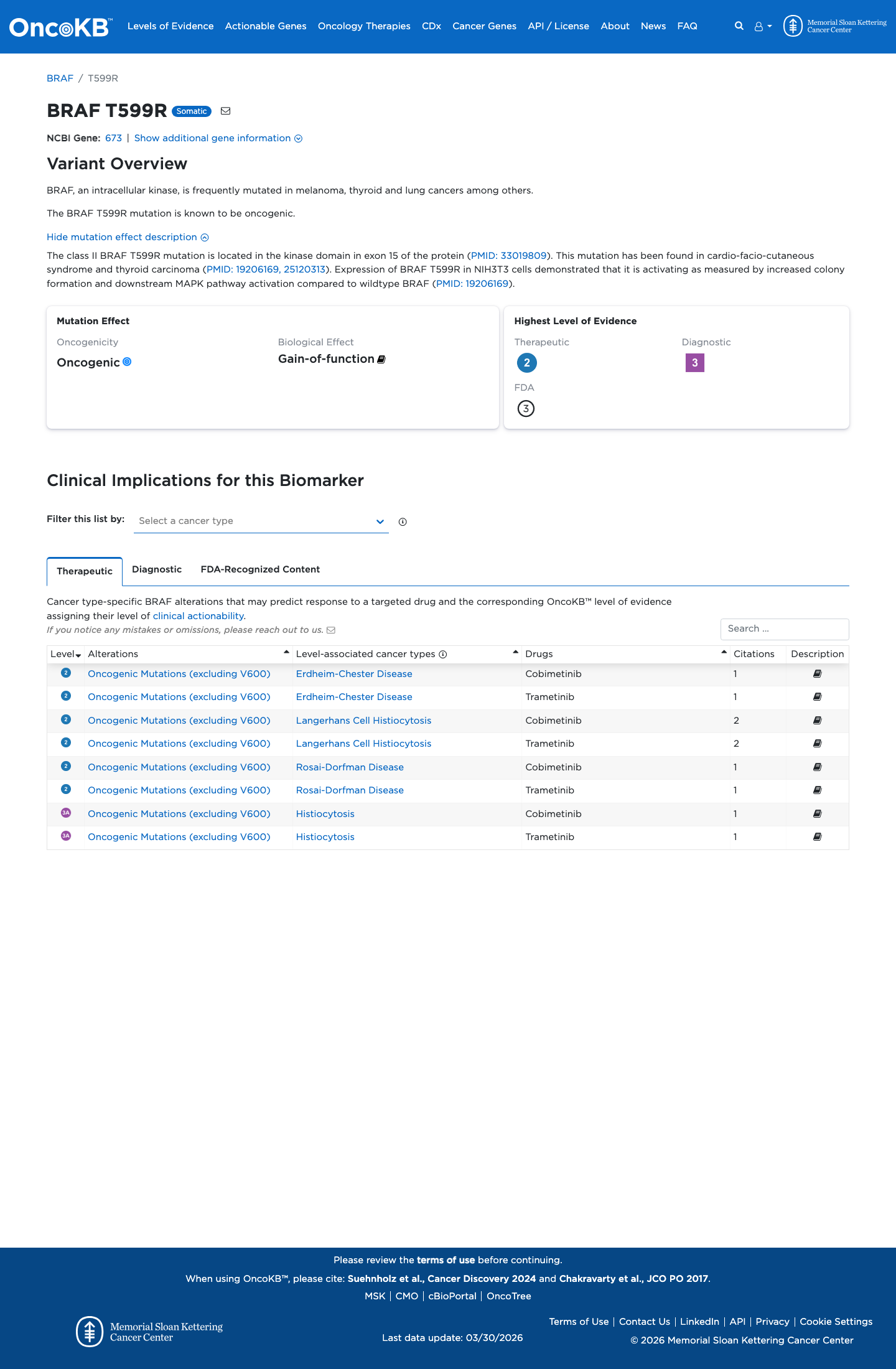Open the About nav link
This screenshot has width=896, height=1369.
[x=615, y=26]
